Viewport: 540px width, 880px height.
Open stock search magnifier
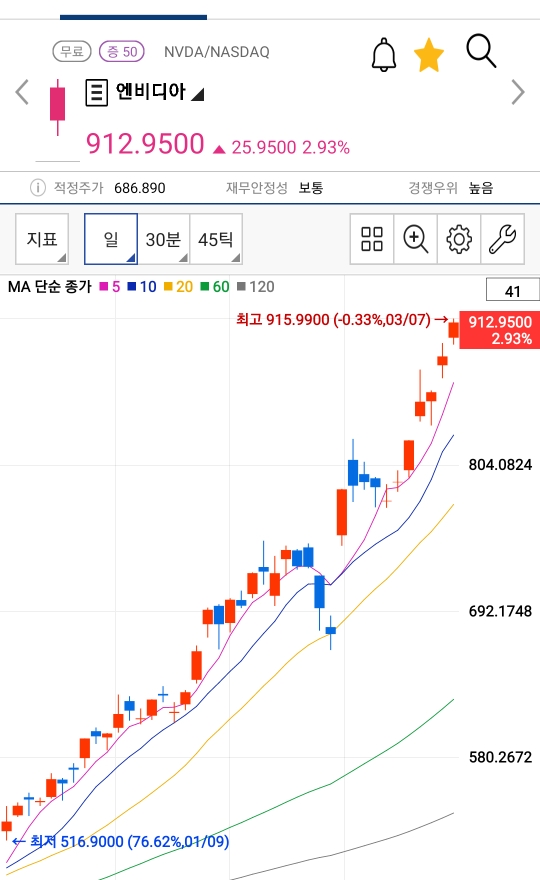[481, 51]
